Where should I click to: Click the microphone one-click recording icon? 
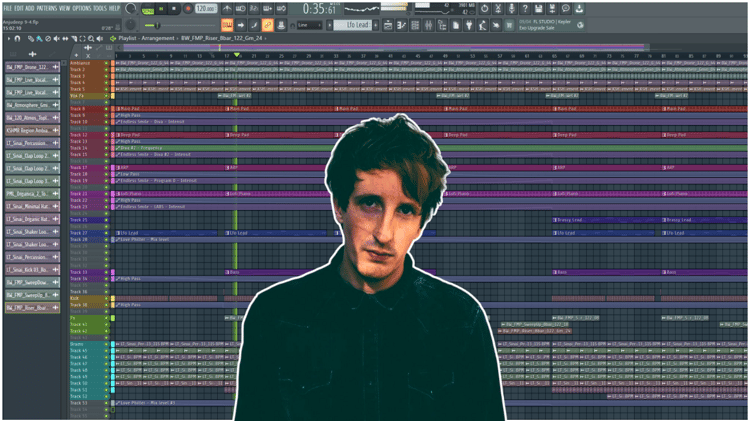tap(511, 9)
